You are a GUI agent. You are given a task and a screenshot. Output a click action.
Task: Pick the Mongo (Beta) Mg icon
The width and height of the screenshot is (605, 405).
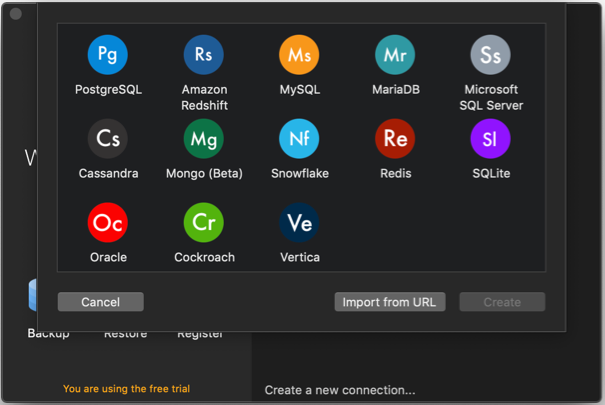point(204,138)
